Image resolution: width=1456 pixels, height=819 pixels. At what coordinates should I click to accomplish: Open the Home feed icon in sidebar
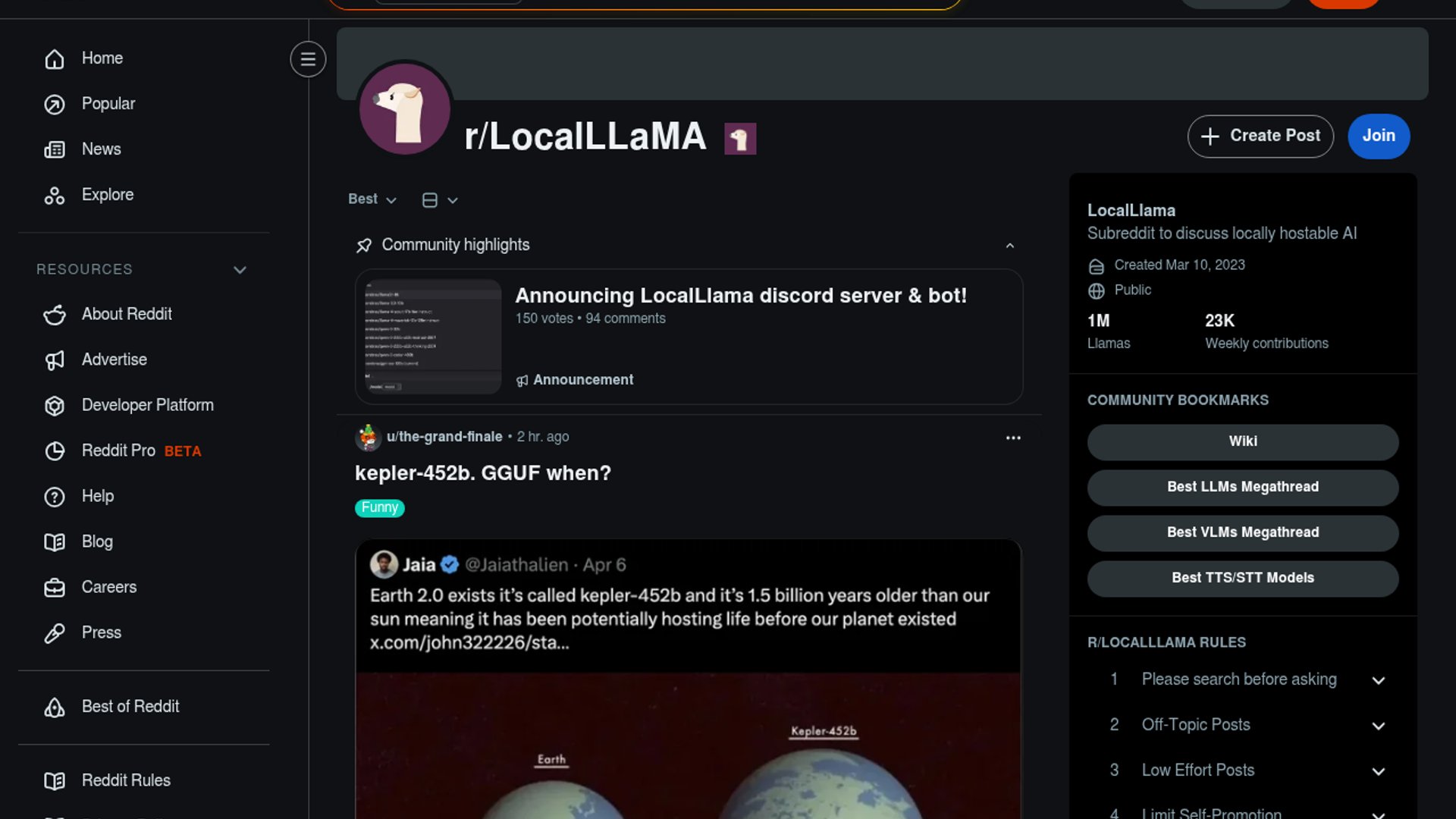pyautogui.click(x=55, y=58)
